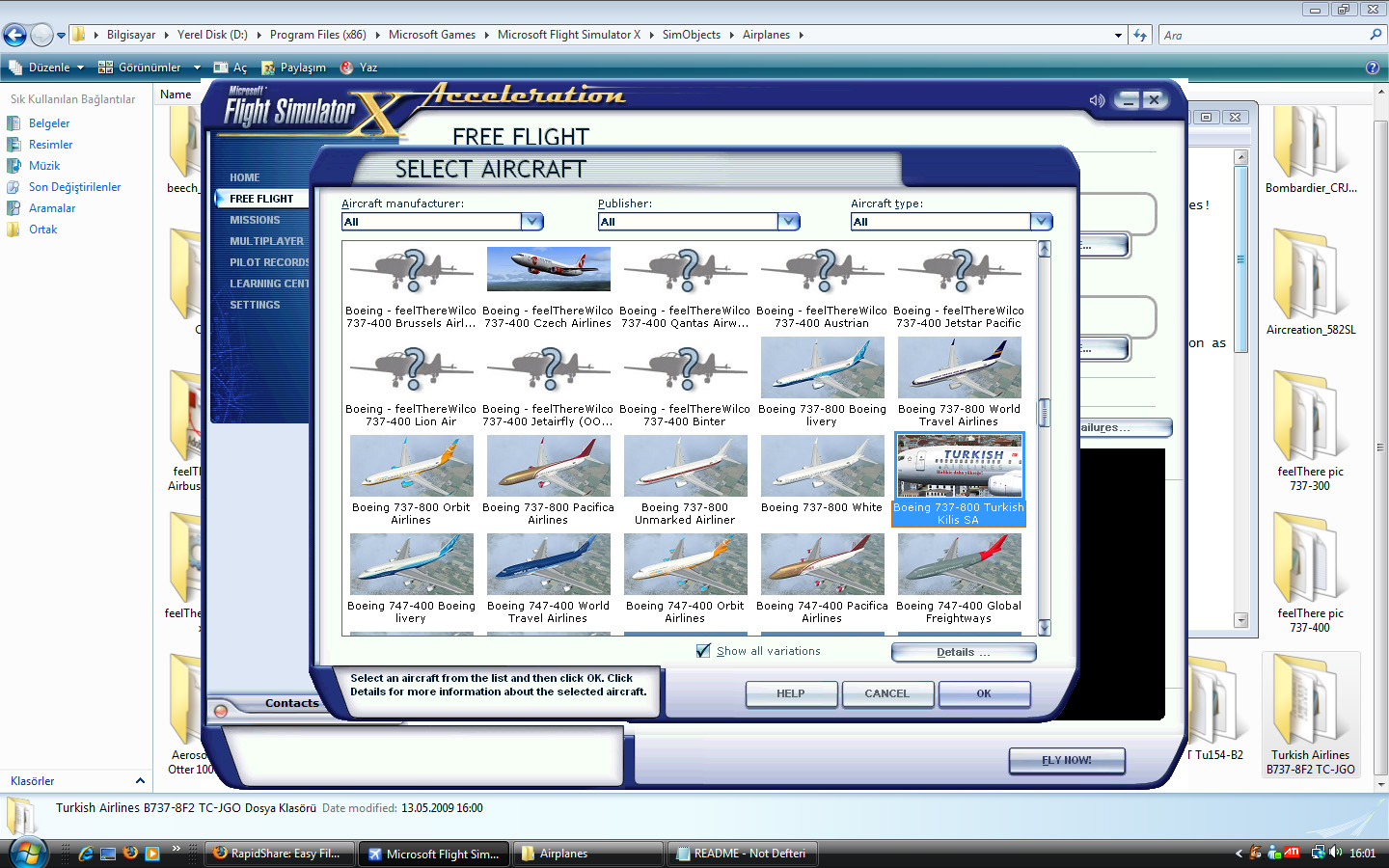Click the HELP button
Screen dimensions: 1389x868
tap(791, 693)
